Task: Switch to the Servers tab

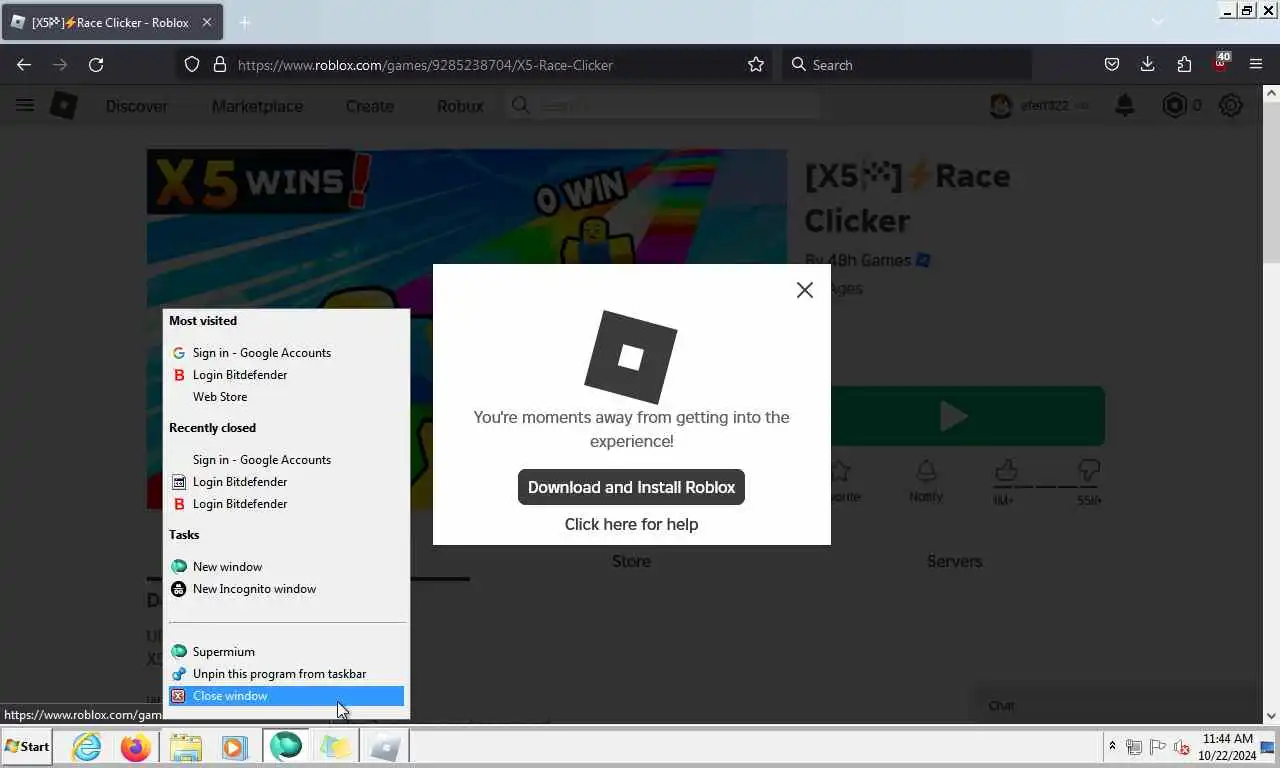Action: tap(954, 561)
